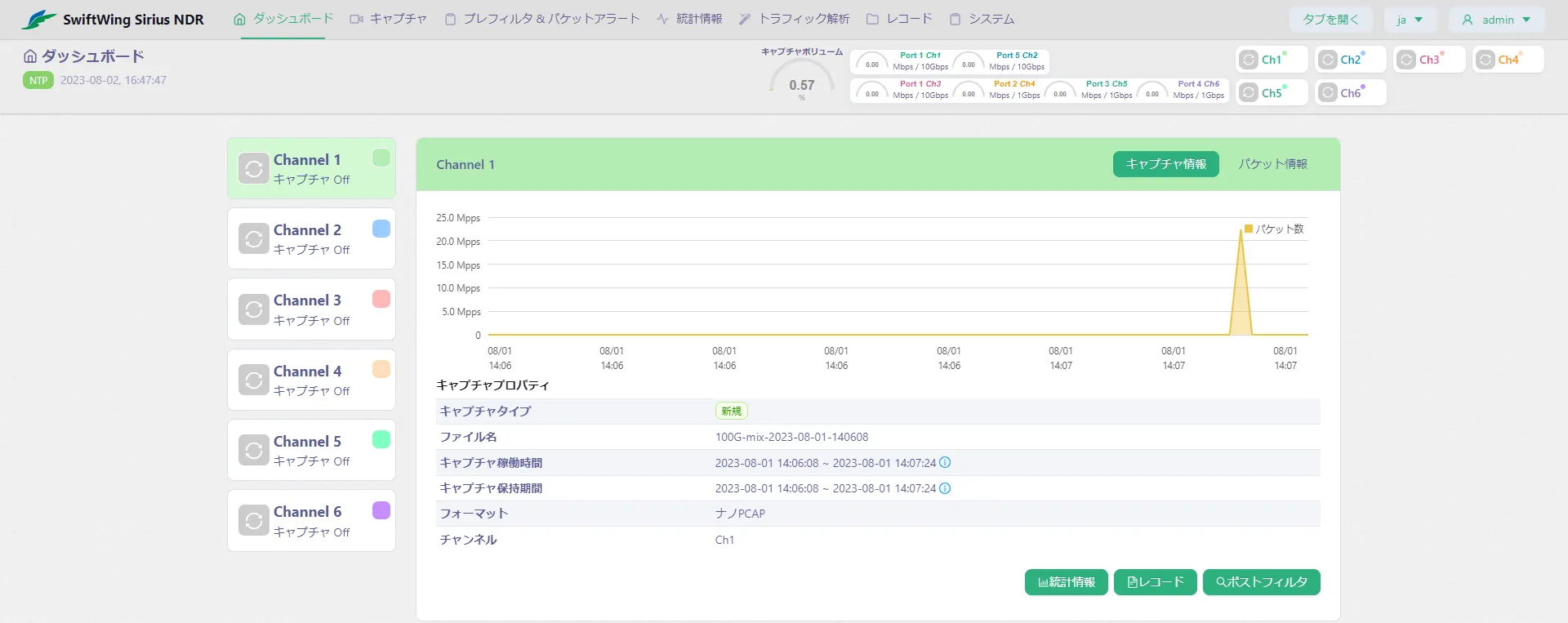Click the ナノPCAP format value
This screenshot has height=623, width=1568.
click(x=740, y=514)
